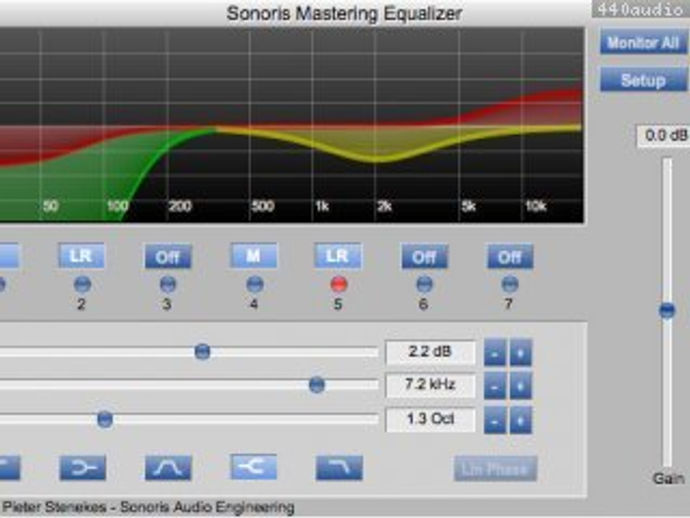Click the 7.2 kHz frequency value field
690x518 pixels.
click(430, 385)
